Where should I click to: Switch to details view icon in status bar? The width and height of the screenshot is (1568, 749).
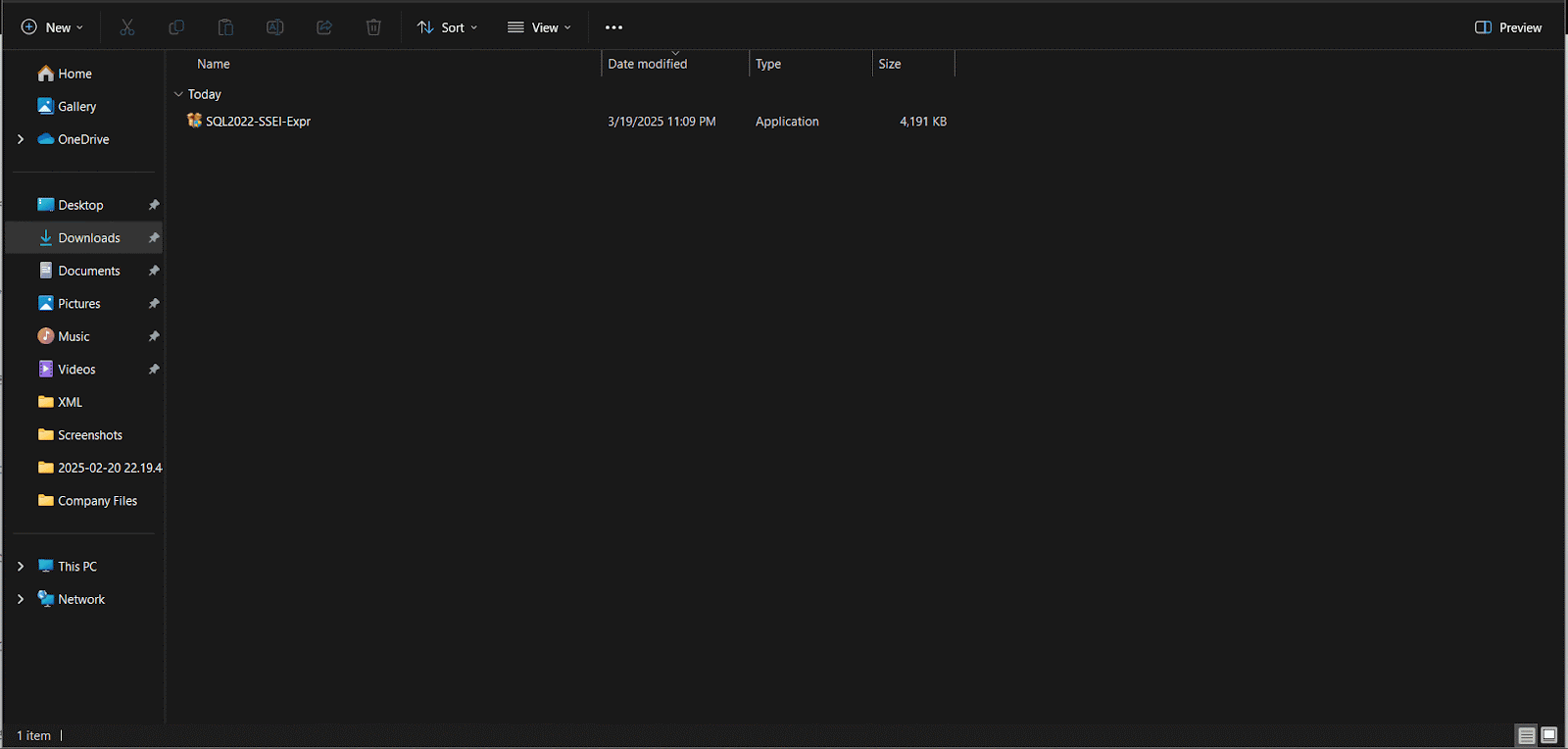tap(1526, 735)
